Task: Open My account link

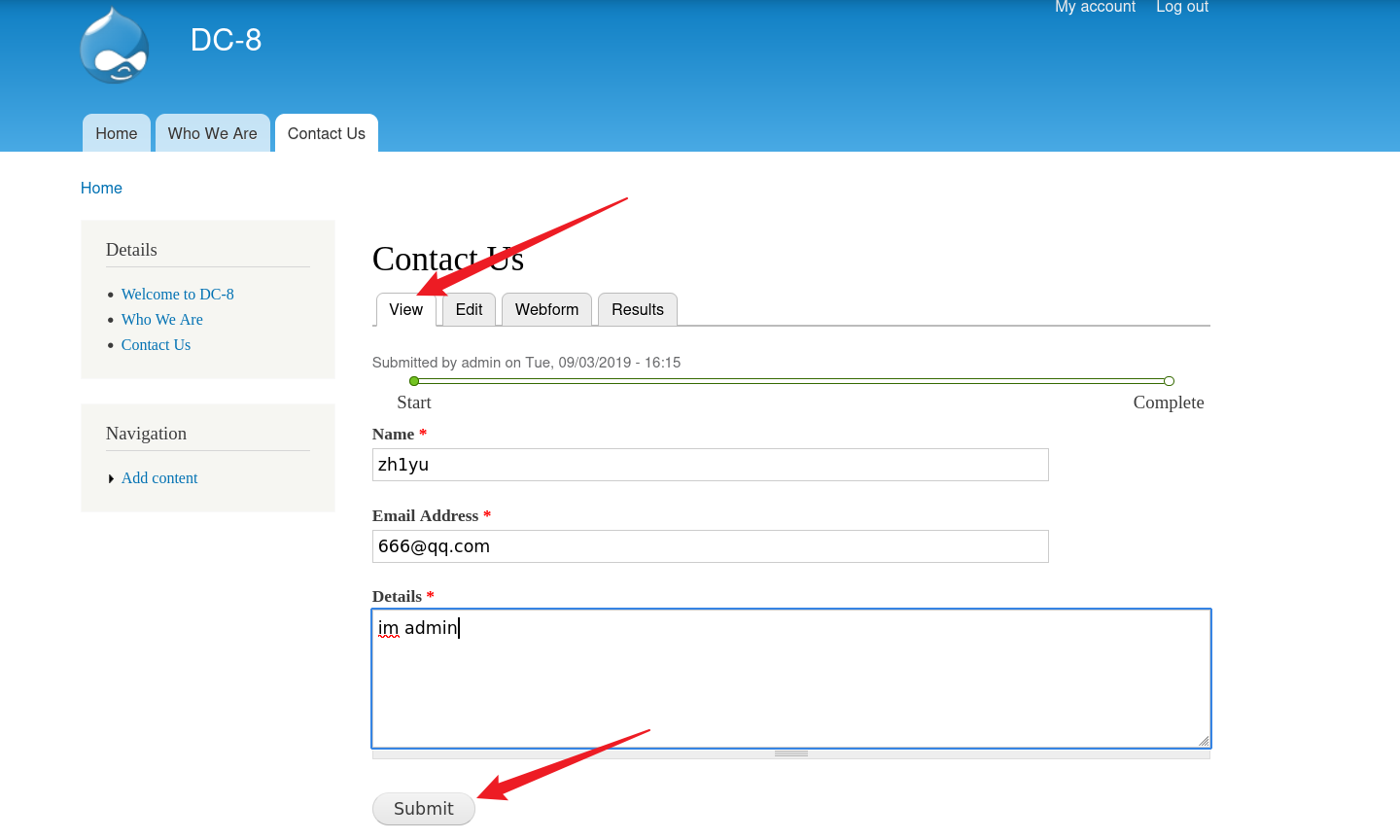Action: click(x=1095, y=8)
